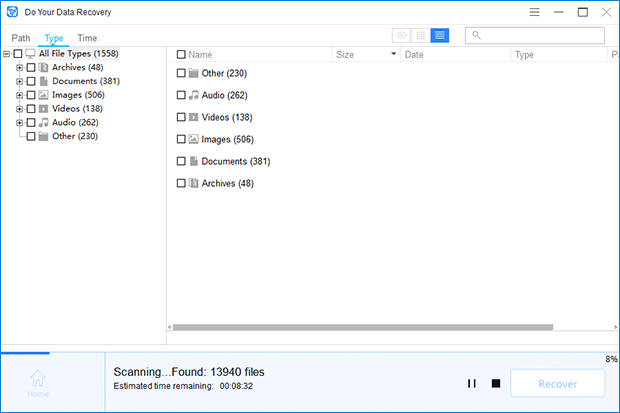Click Estimated time remaining 00:08:32
The image size is (620, 413).
[x=183, y=386]
